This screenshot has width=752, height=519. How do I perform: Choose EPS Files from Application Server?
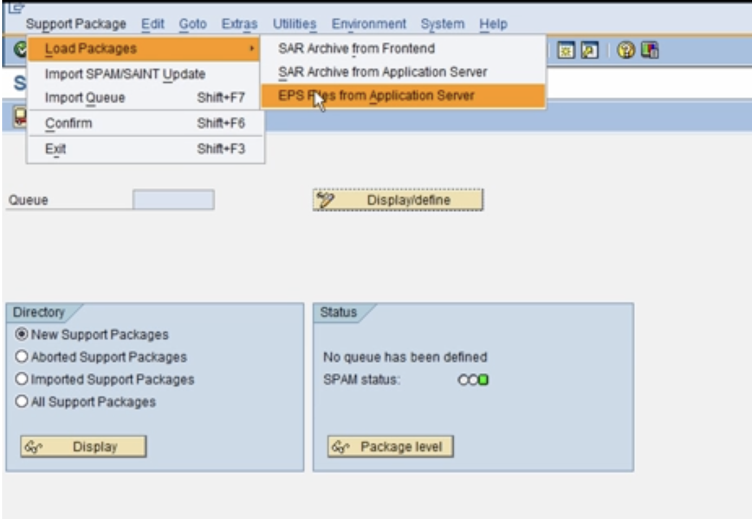tap(403, 95)
